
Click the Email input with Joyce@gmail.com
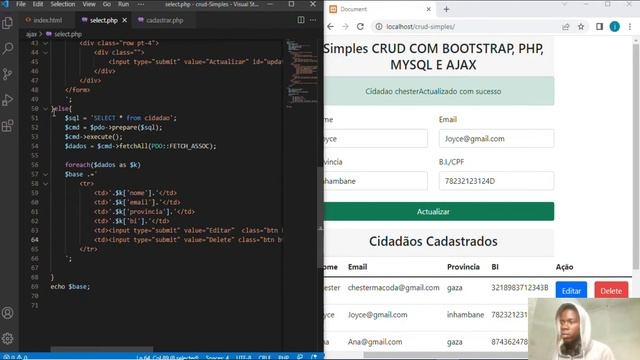pos(496,139)
